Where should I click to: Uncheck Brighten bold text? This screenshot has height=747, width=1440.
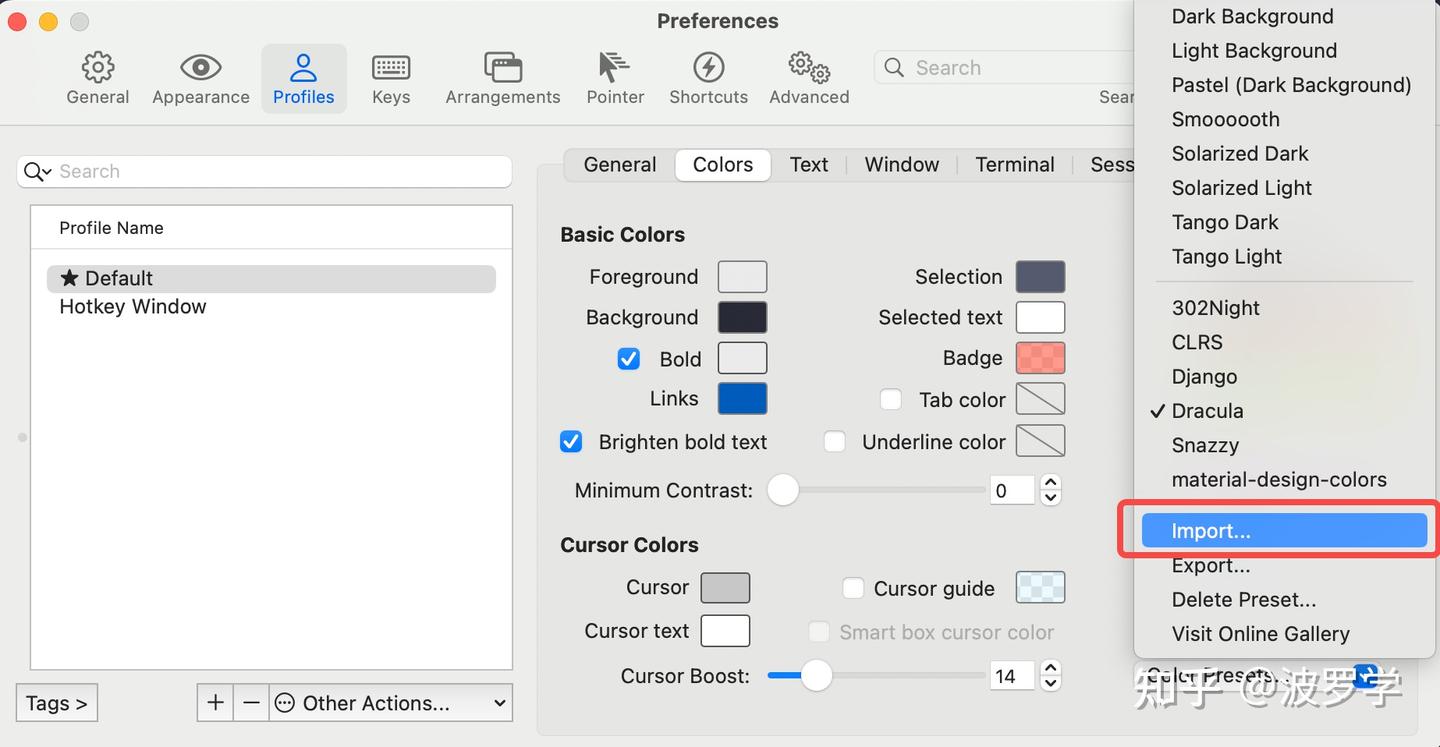click(x=570, y=441)
